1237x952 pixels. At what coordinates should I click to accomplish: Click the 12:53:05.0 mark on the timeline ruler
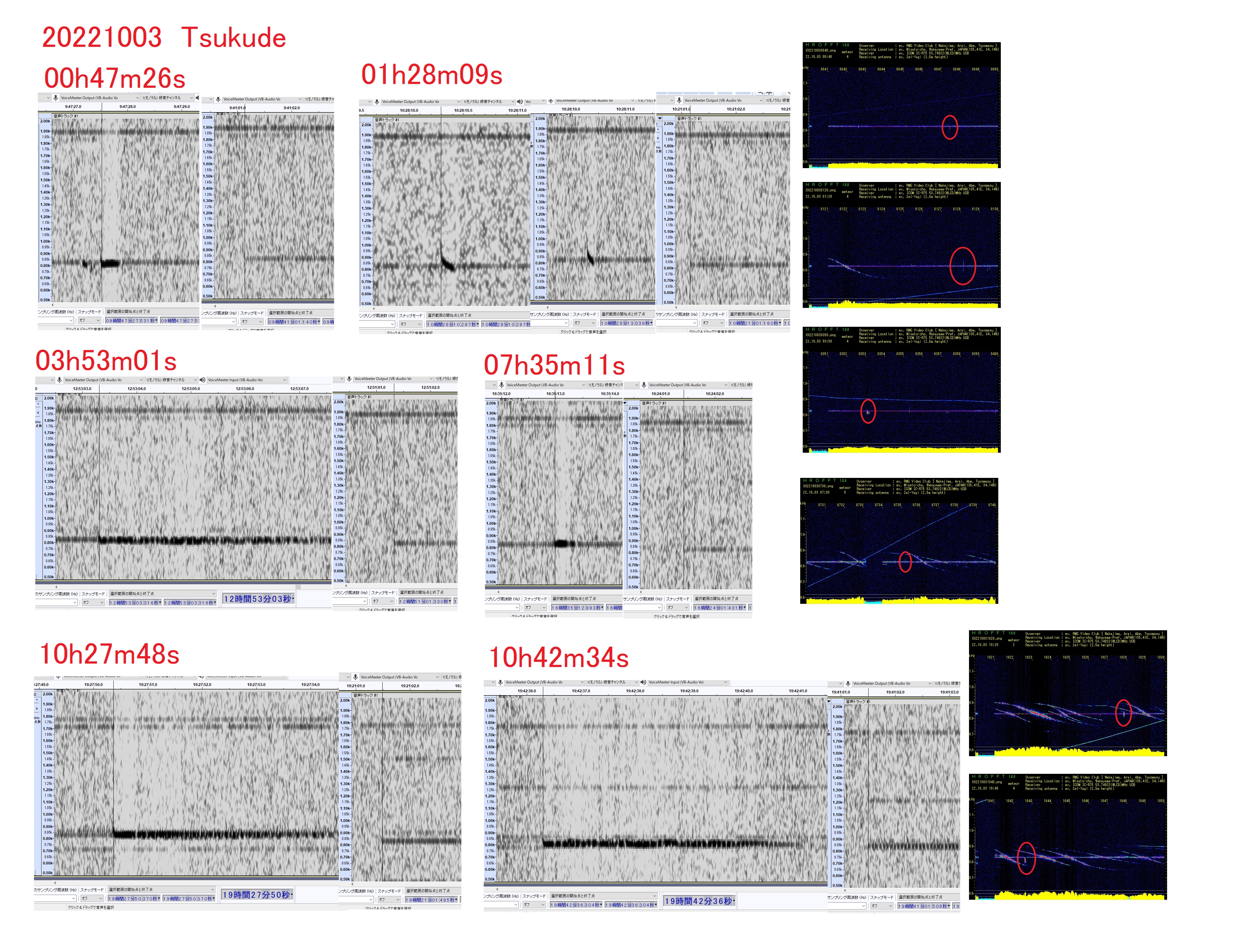(x=190, y=389)
